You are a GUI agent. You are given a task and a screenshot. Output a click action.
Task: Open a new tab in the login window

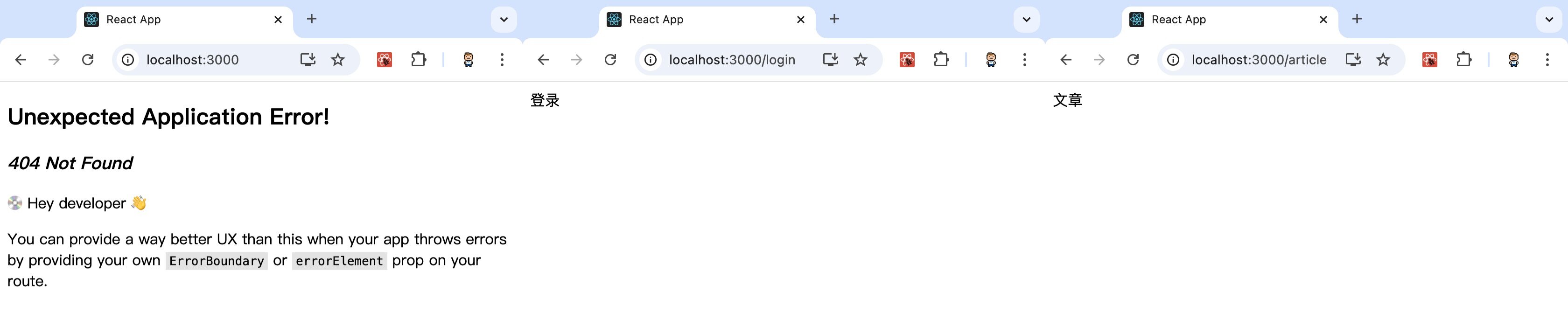tap(834, 20)
